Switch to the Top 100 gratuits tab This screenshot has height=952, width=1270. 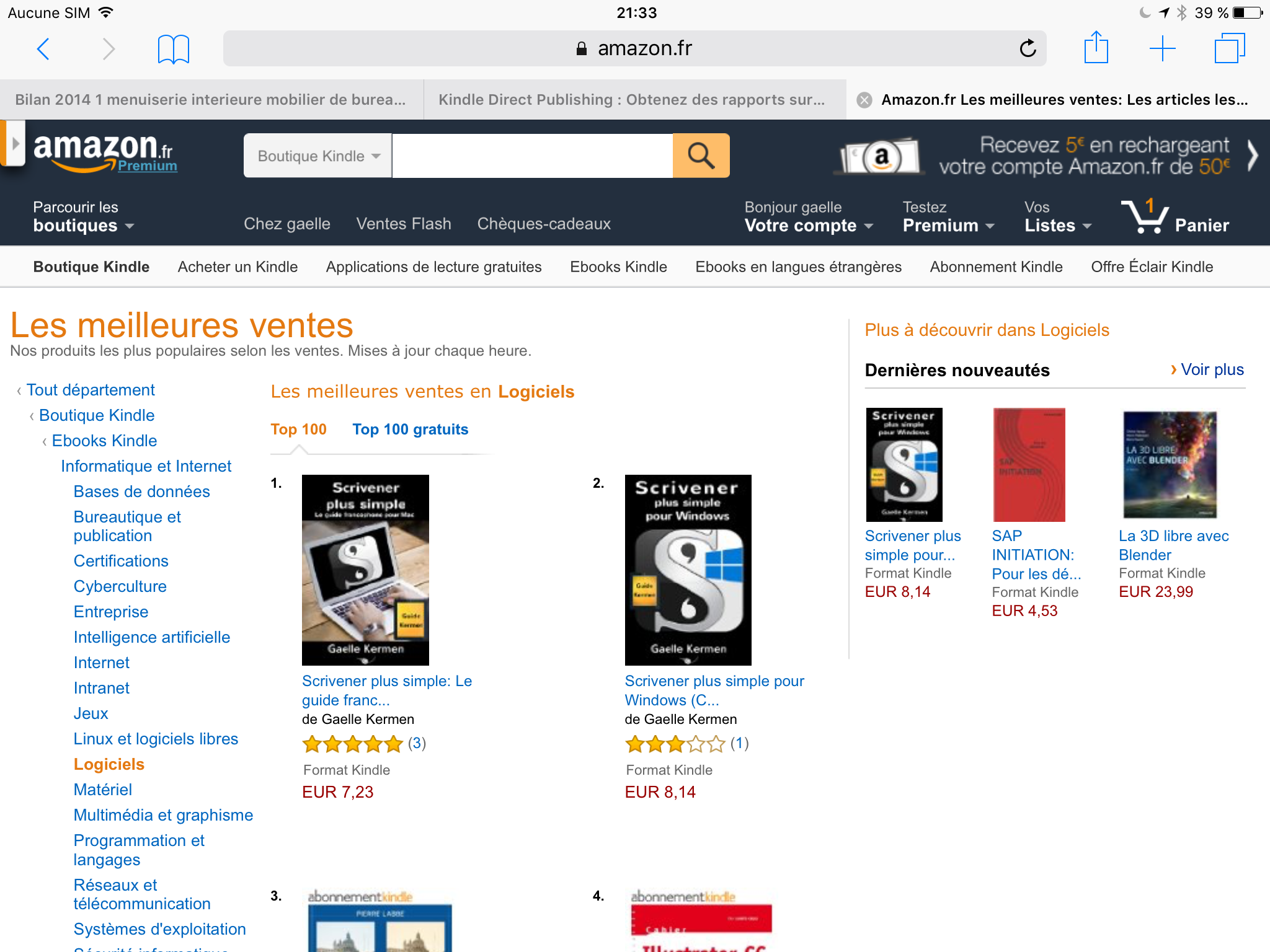[410, 430]
